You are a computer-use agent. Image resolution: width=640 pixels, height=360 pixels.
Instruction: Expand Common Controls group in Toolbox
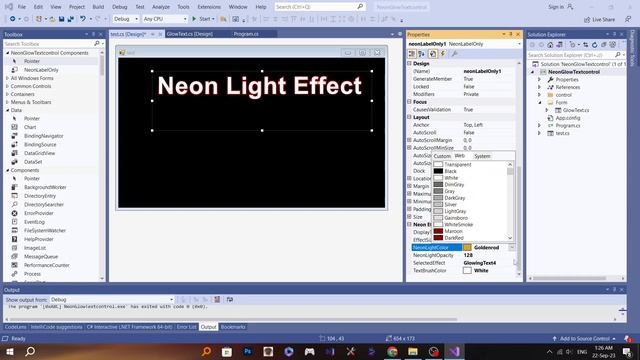coord(7,86)
